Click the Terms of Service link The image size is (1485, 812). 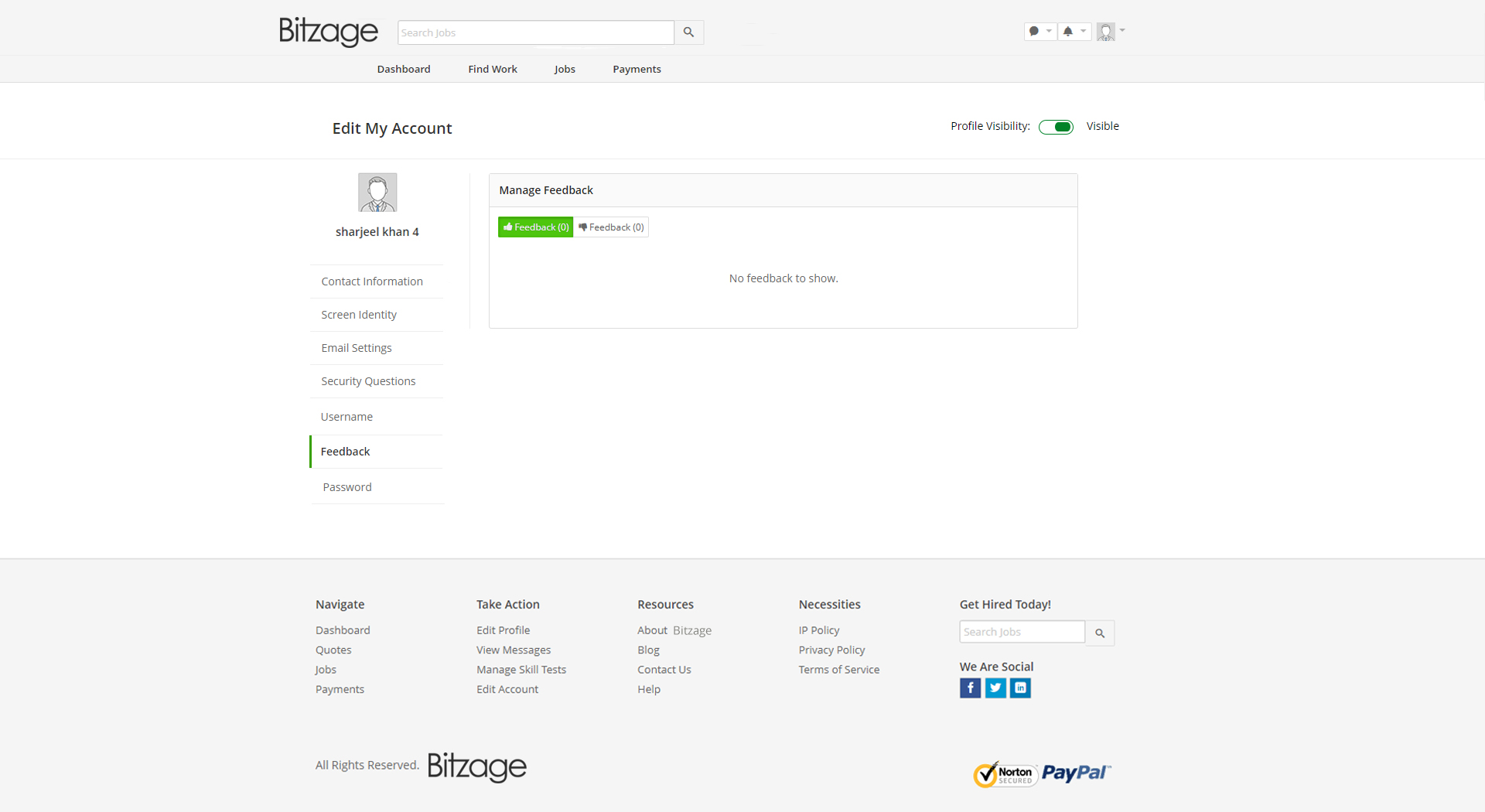(838, 670)
